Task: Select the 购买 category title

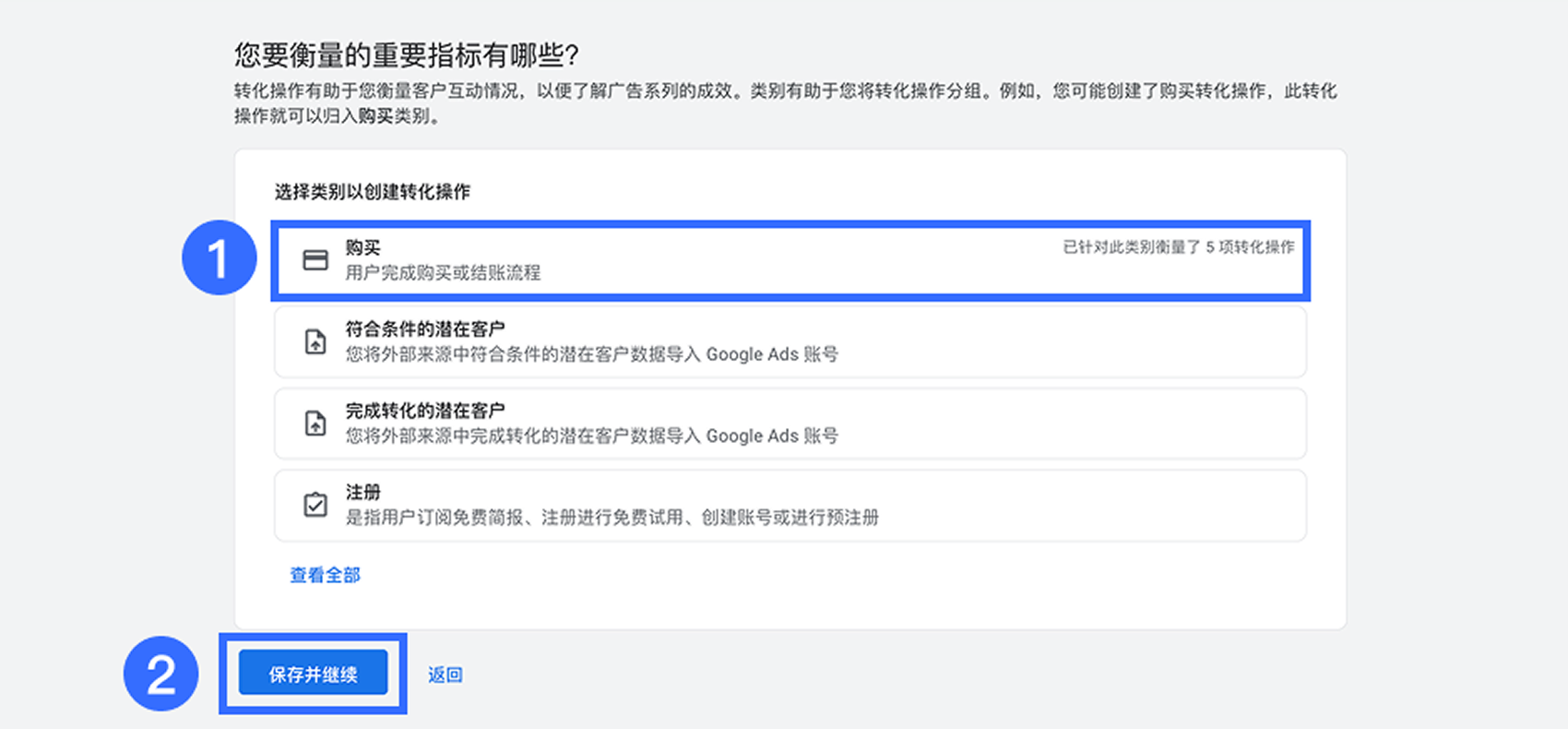Action: pyautogui.click(x=362, y=247)
